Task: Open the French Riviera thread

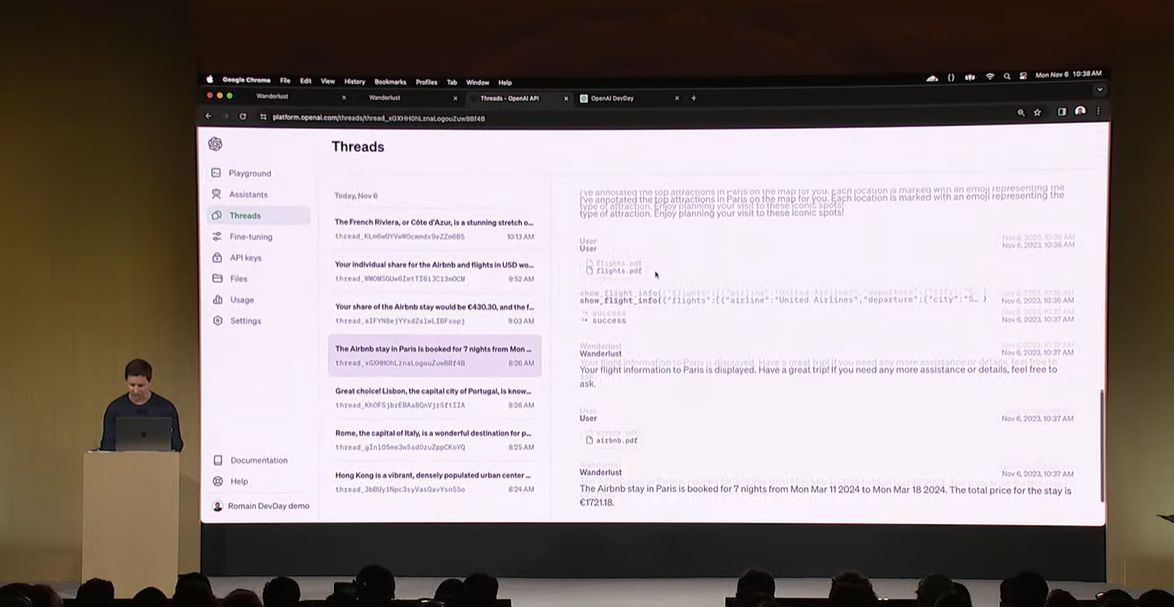Action: pos(434,229)
